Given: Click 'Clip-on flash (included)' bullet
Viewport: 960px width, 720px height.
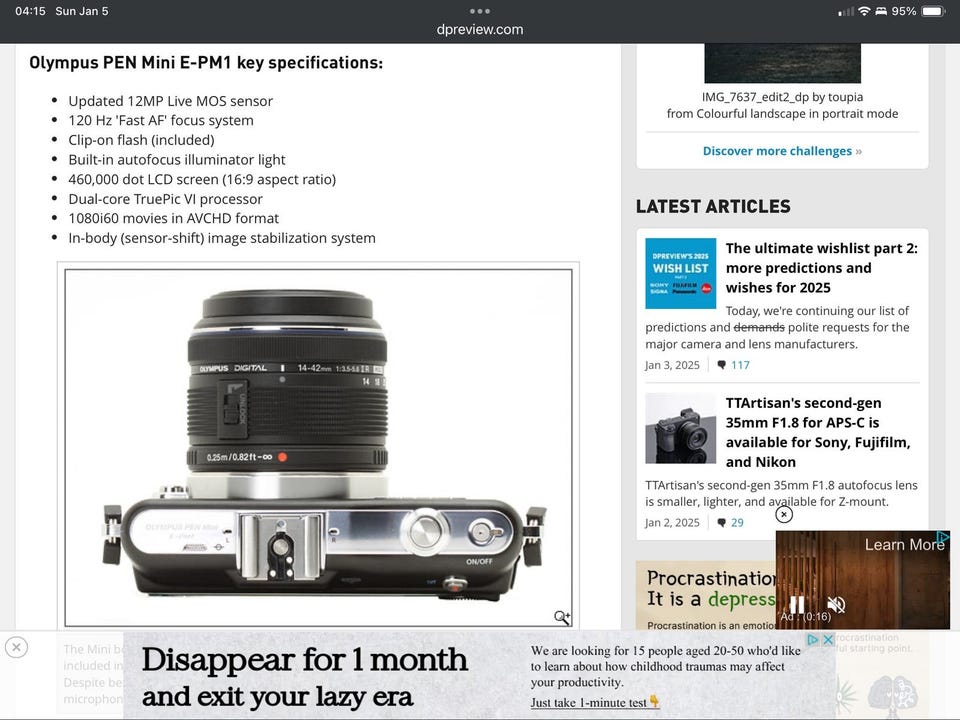Looking at the screenshot, I should [141, 140].
